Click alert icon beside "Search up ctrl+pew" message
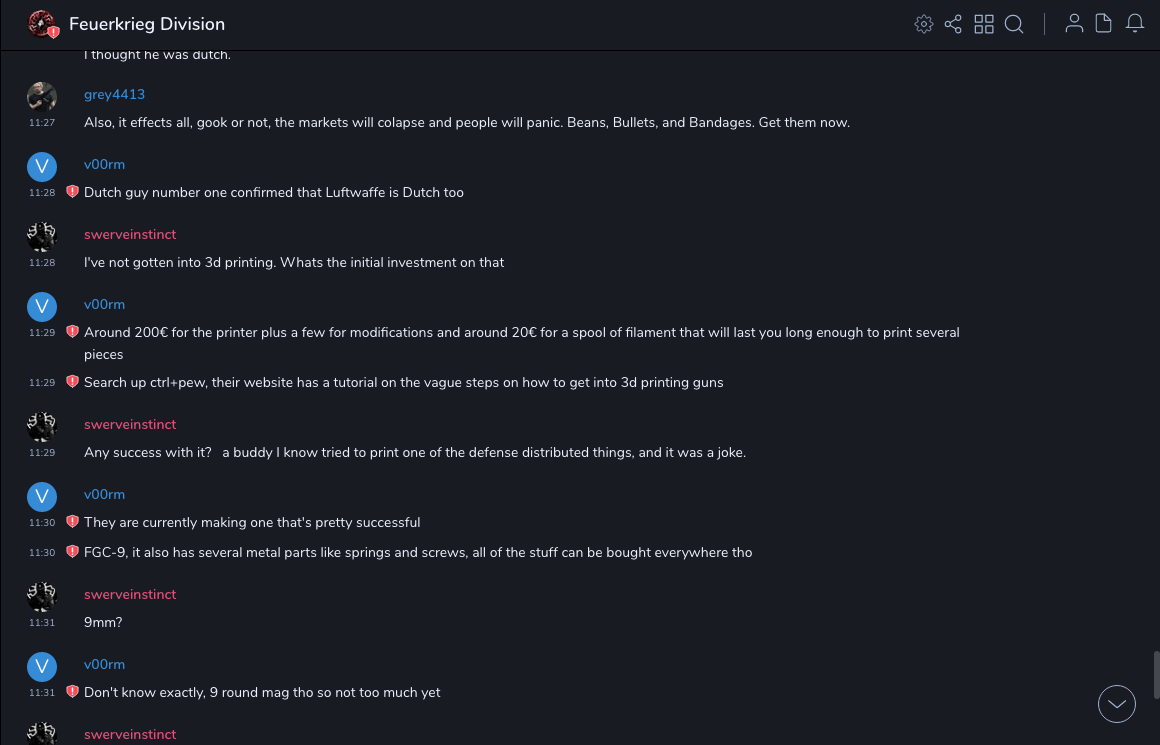 click(x=72, y=382)
